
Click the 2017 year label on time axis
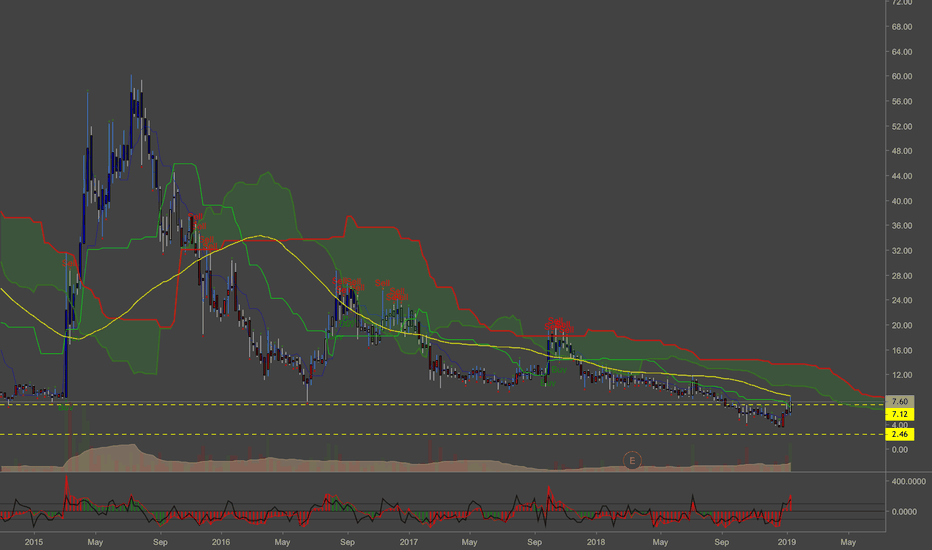pos(408,542)
